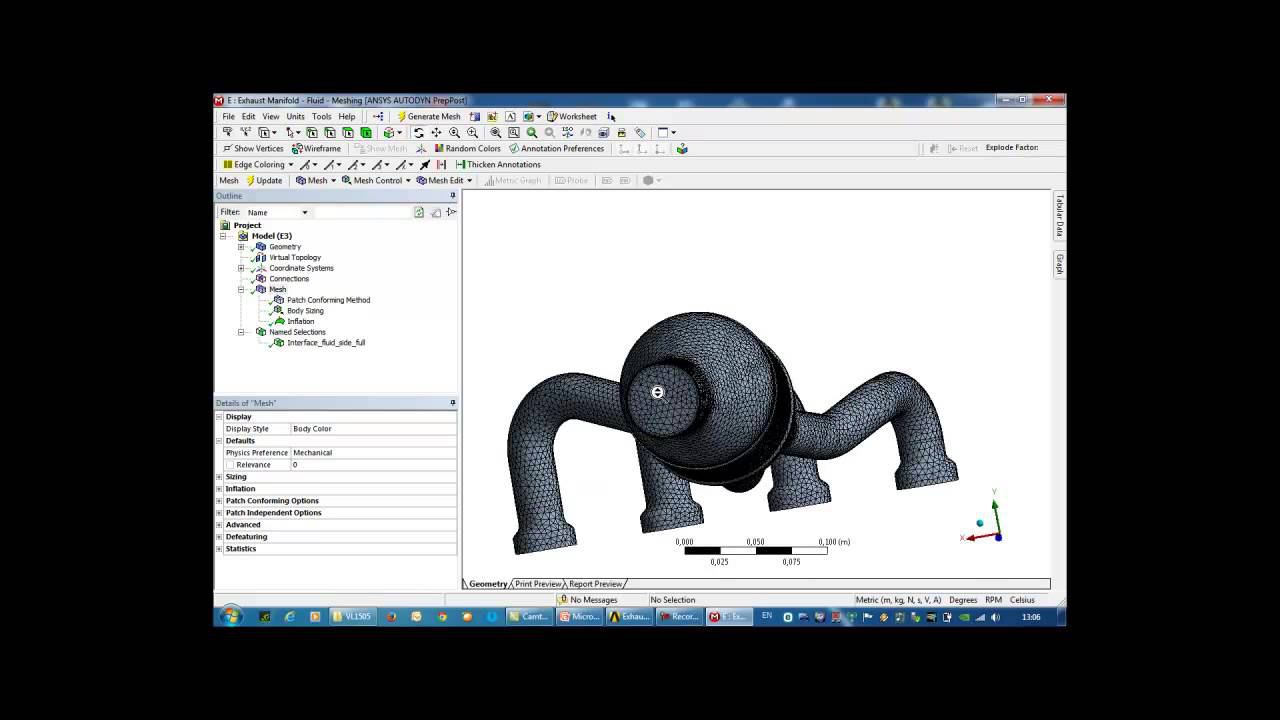
Task: Expand the Patch Conforming Options section
Action: point(219,501)
